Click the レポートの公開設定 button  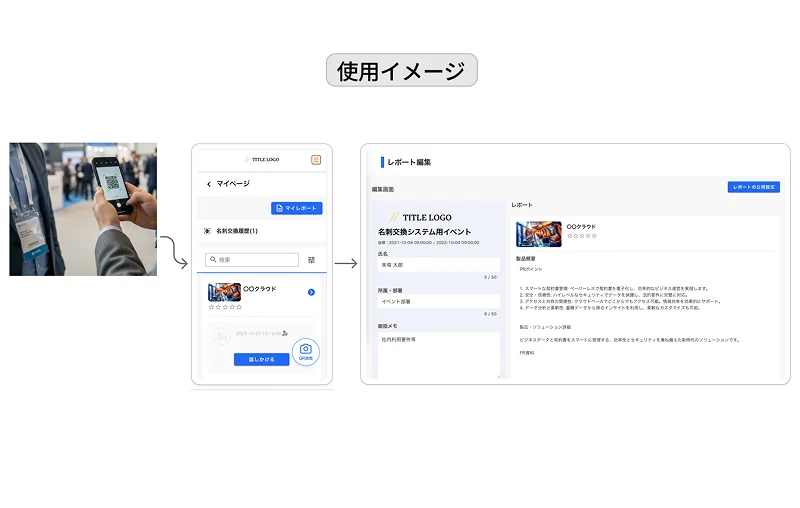(x=753, y=187)
